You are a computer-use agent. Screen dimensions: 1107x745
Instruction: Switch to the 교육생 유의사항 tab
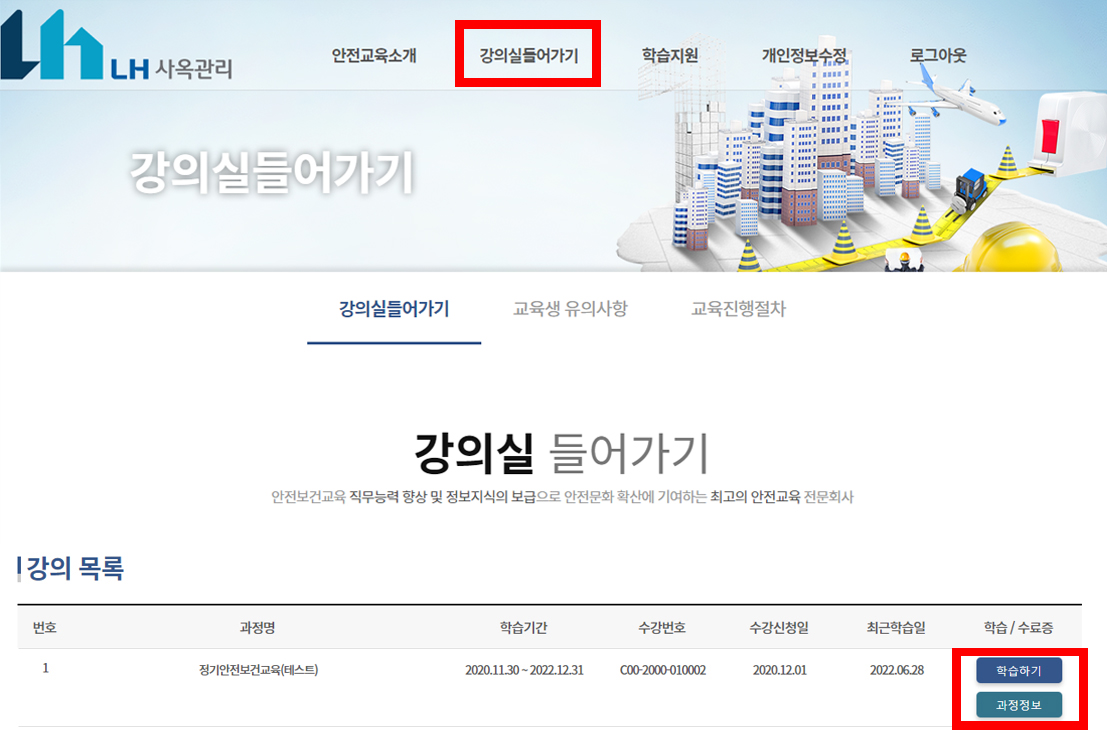(570, 309)
